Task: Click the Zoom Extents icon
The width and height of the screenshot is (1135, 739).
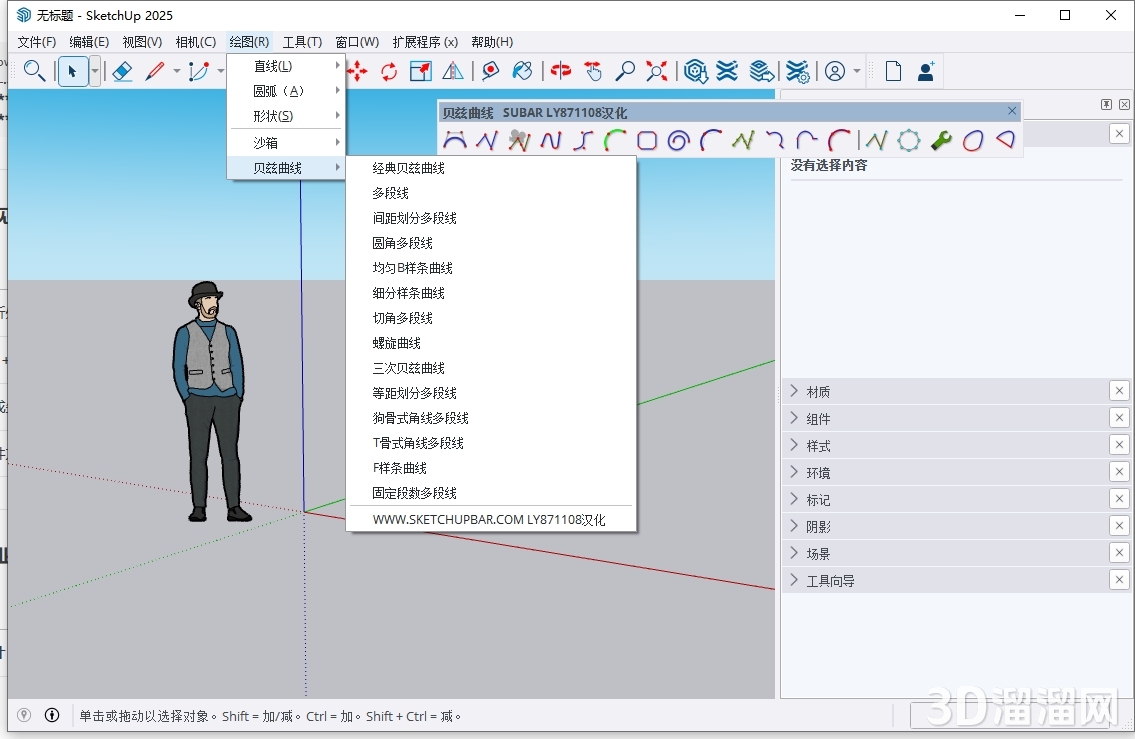Action: pyautogui.click(x=656, y=71)
